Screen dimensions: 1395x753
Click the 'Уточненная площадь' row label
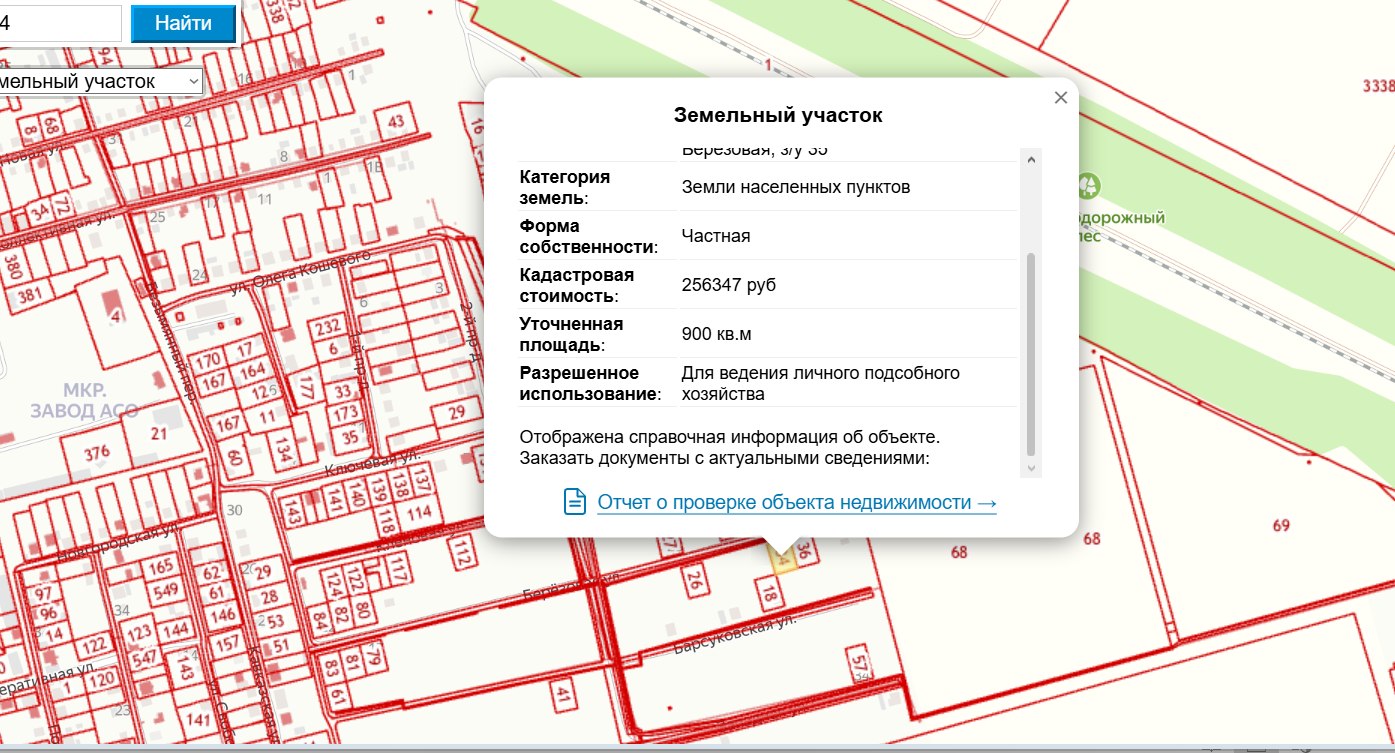pyautogui.click(x=572, y=334)
